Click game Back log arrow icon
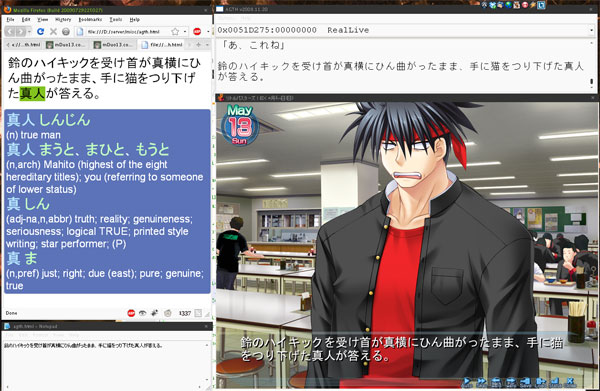This screenshot has height=391, width=600. point(496,382)
